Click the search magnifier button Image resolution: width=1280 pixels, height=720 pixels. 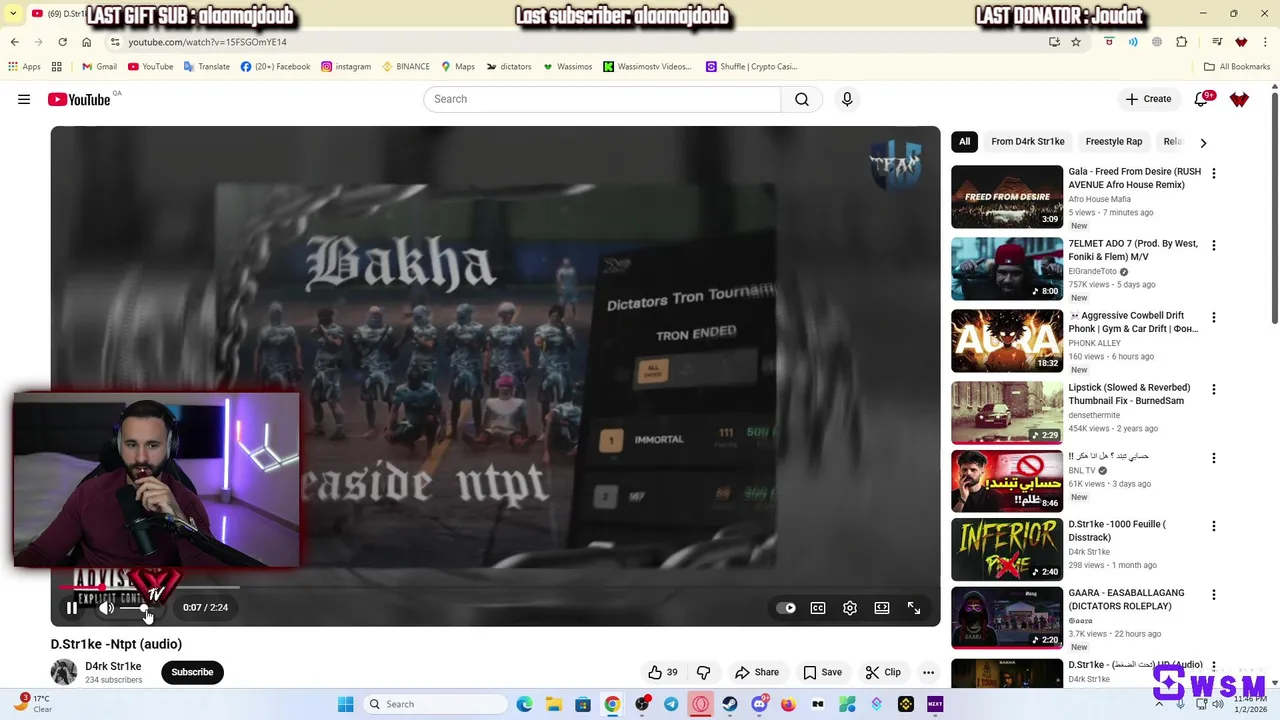(802, 99)
